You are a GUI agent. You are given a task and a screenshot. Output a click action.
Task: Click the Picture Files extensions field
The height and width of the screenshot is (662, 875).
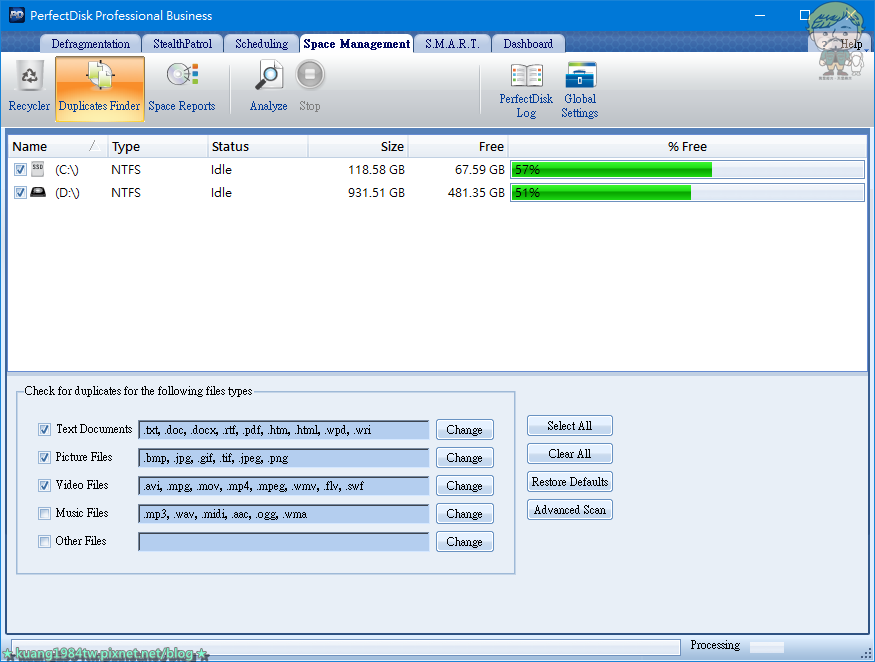[x=283, y=458]
